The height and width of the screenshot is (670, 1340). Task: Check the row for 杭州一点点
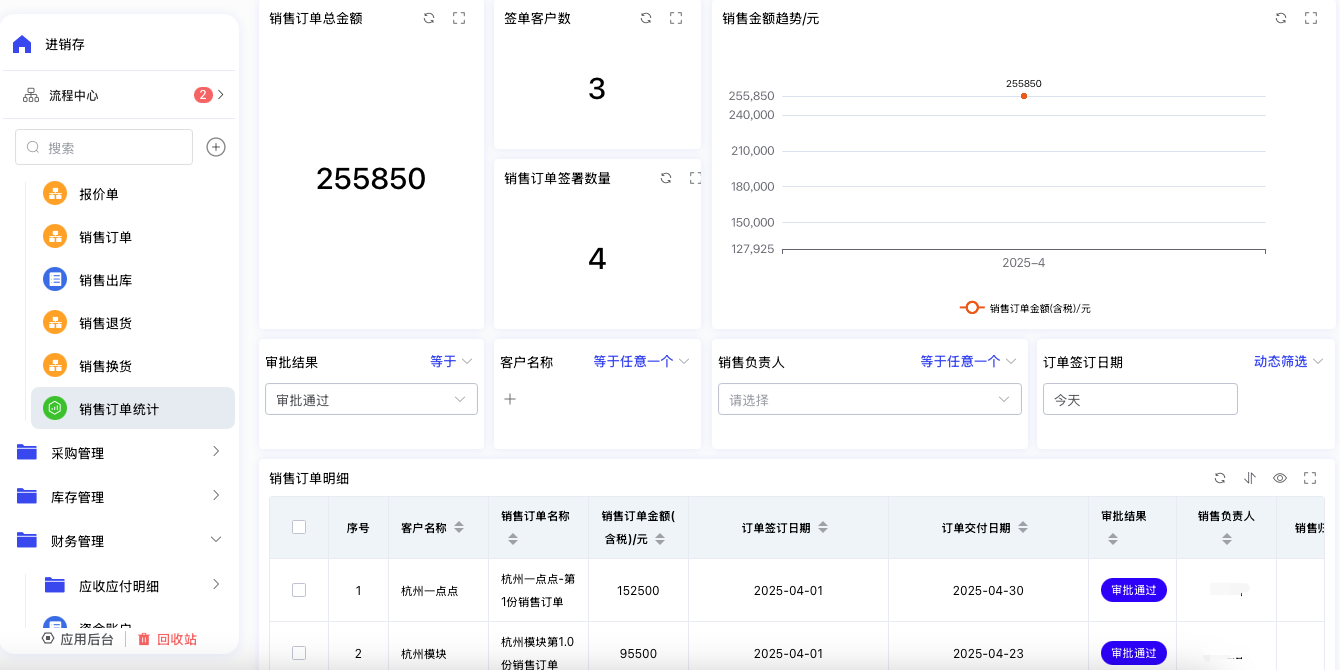coord(299,590)
